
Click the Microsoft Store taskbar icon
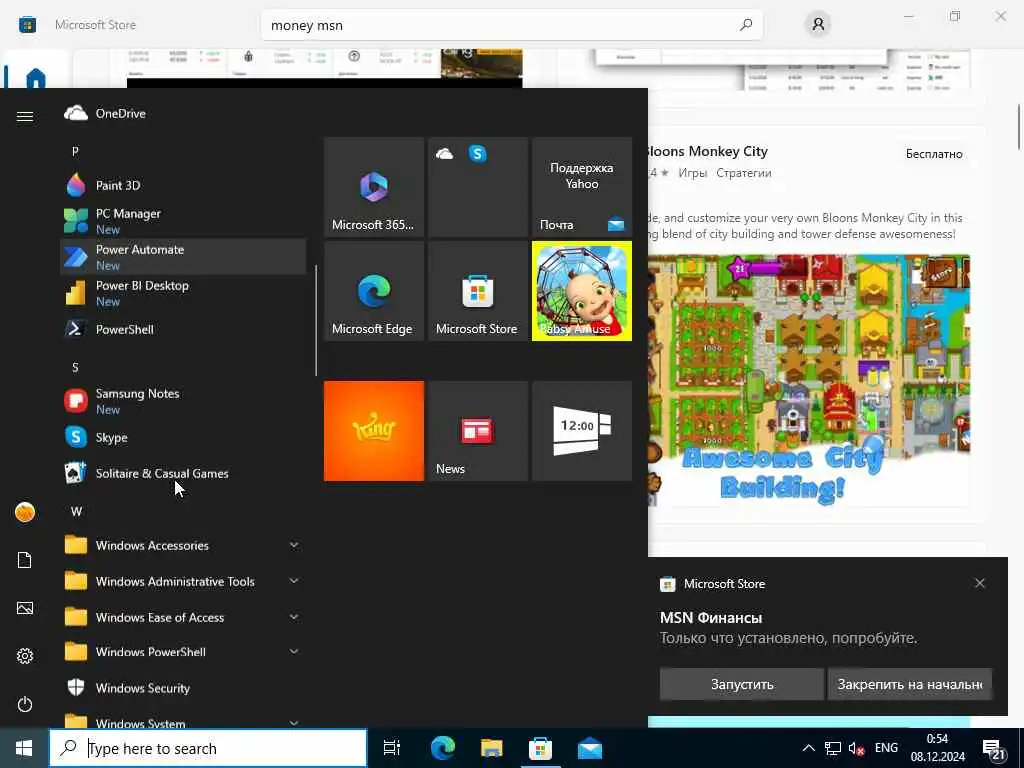[x=540, y=748]
